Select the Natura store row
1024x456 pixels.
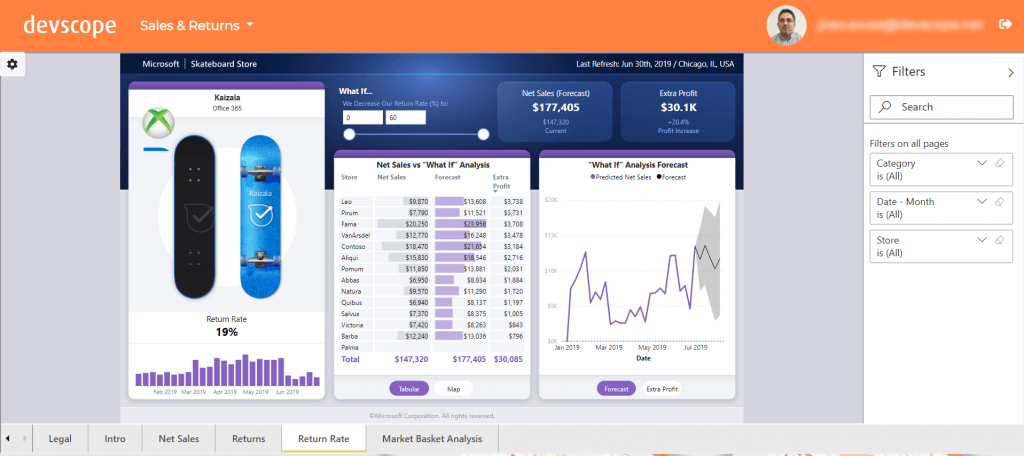tap(432, 291)
